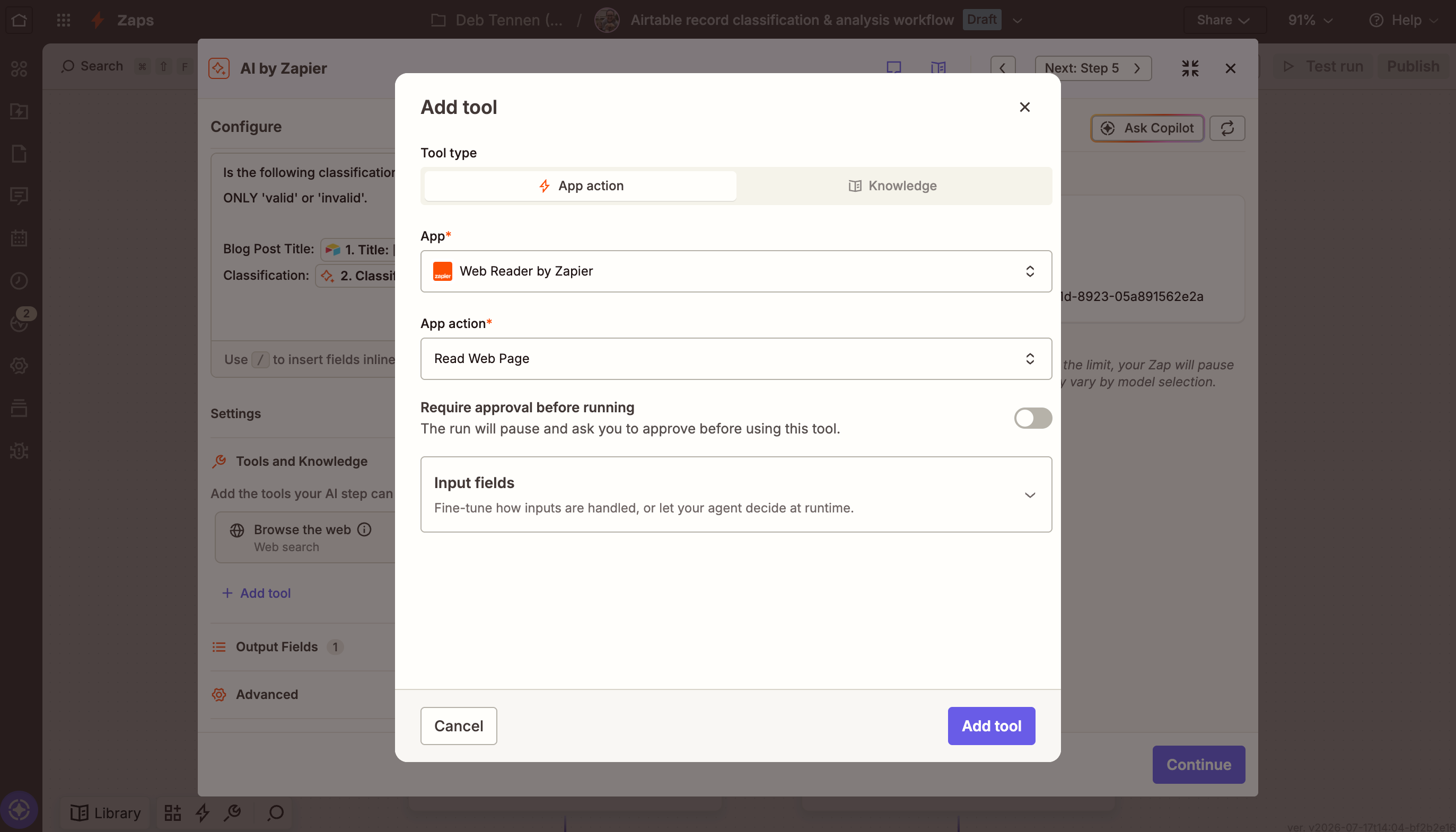
Task: Click the Continue button
Action: point(1198,764)
